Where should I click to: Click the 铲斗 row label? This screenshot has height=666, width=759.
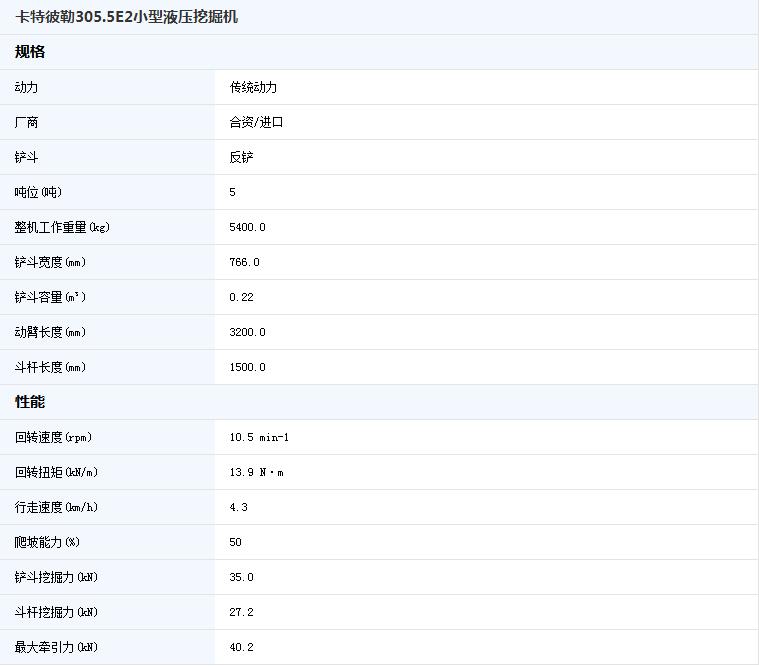[26, 157]
